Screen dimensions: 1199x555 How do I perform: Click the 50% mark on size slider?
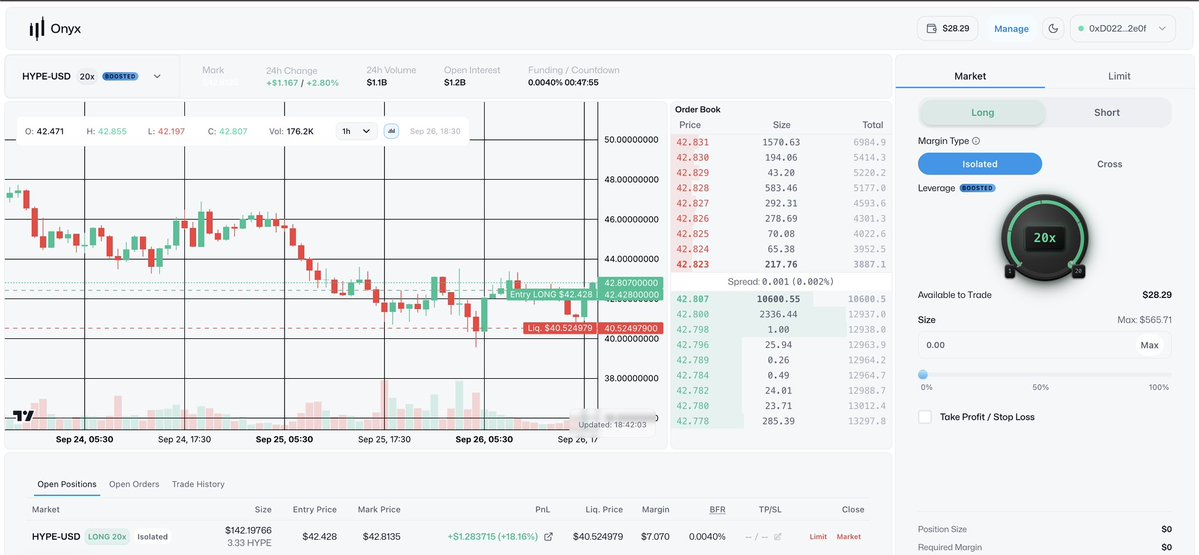(x=1040, y=388)
